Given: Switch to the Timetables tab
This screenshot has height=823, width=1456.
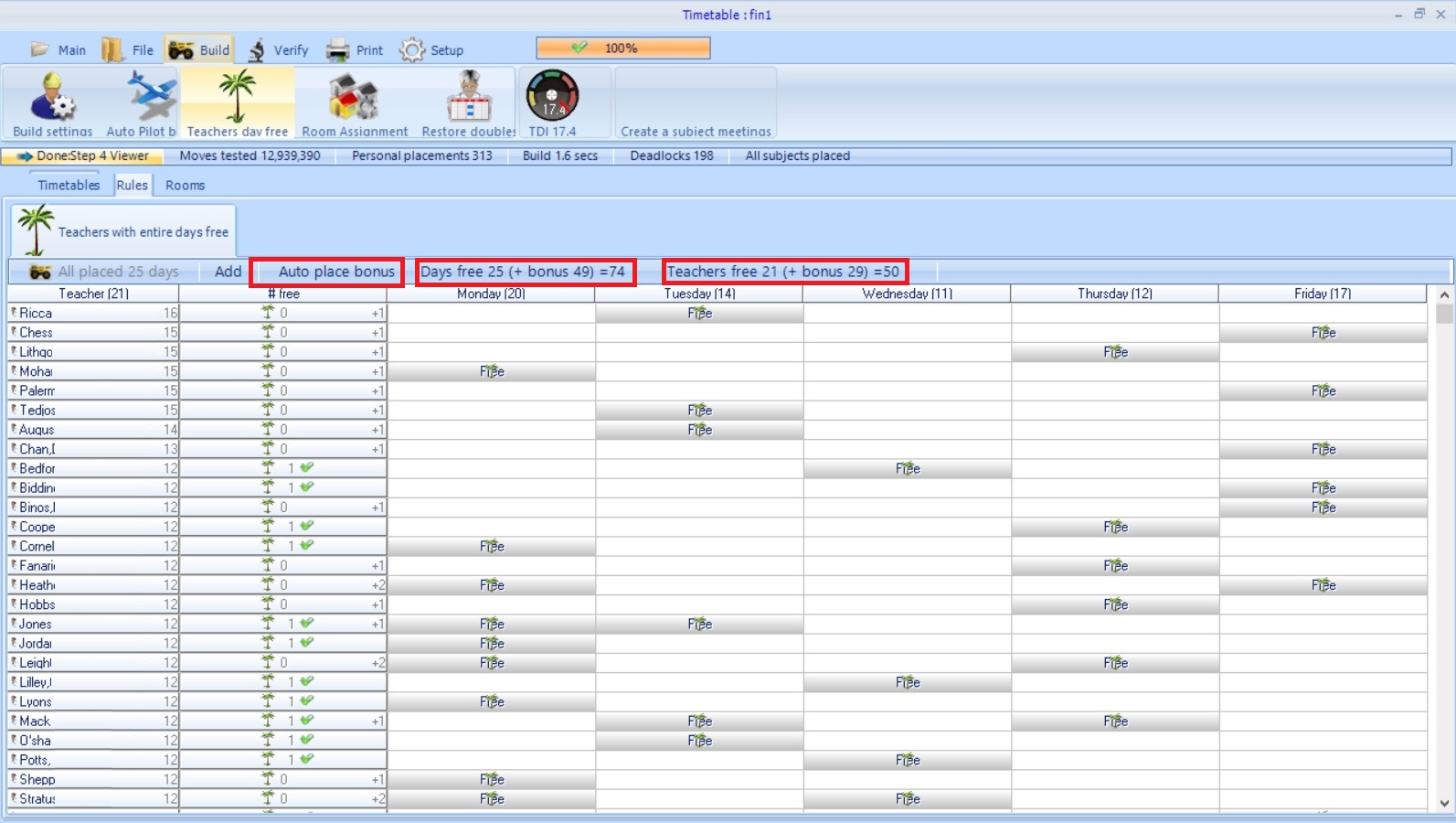Looking at the screenshot, I should pyautogui.click(x=69, y=185).
